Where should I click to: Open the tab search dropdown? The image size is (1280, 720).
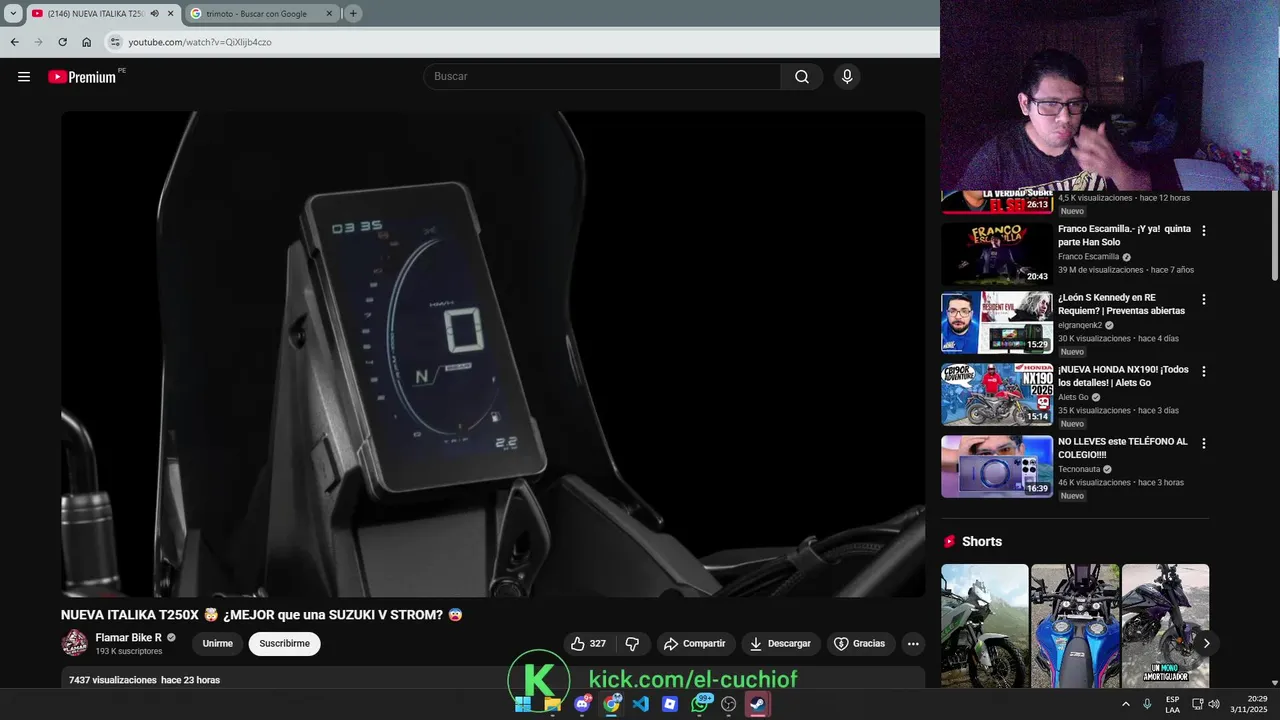coord(13,14)
